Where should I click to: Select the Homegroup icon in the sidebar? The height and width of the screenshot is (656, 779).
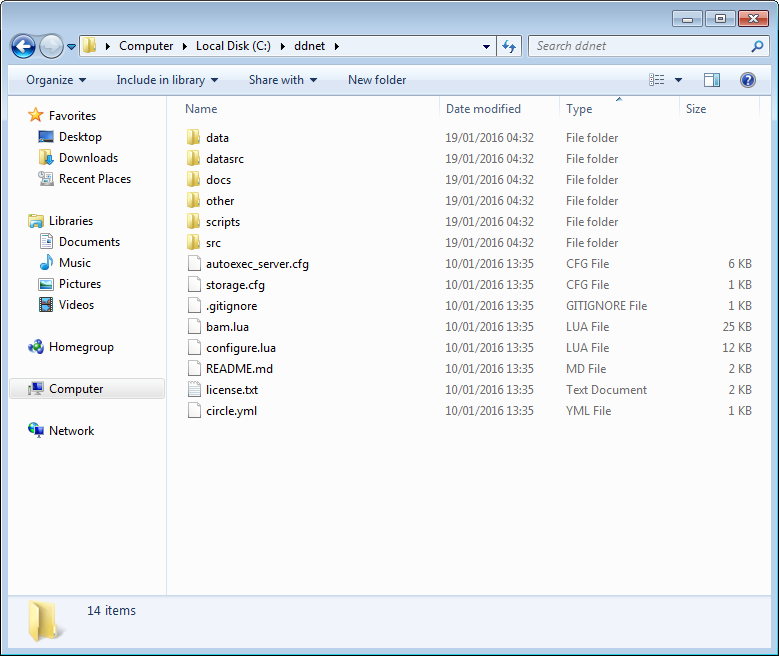pos(37,347)
